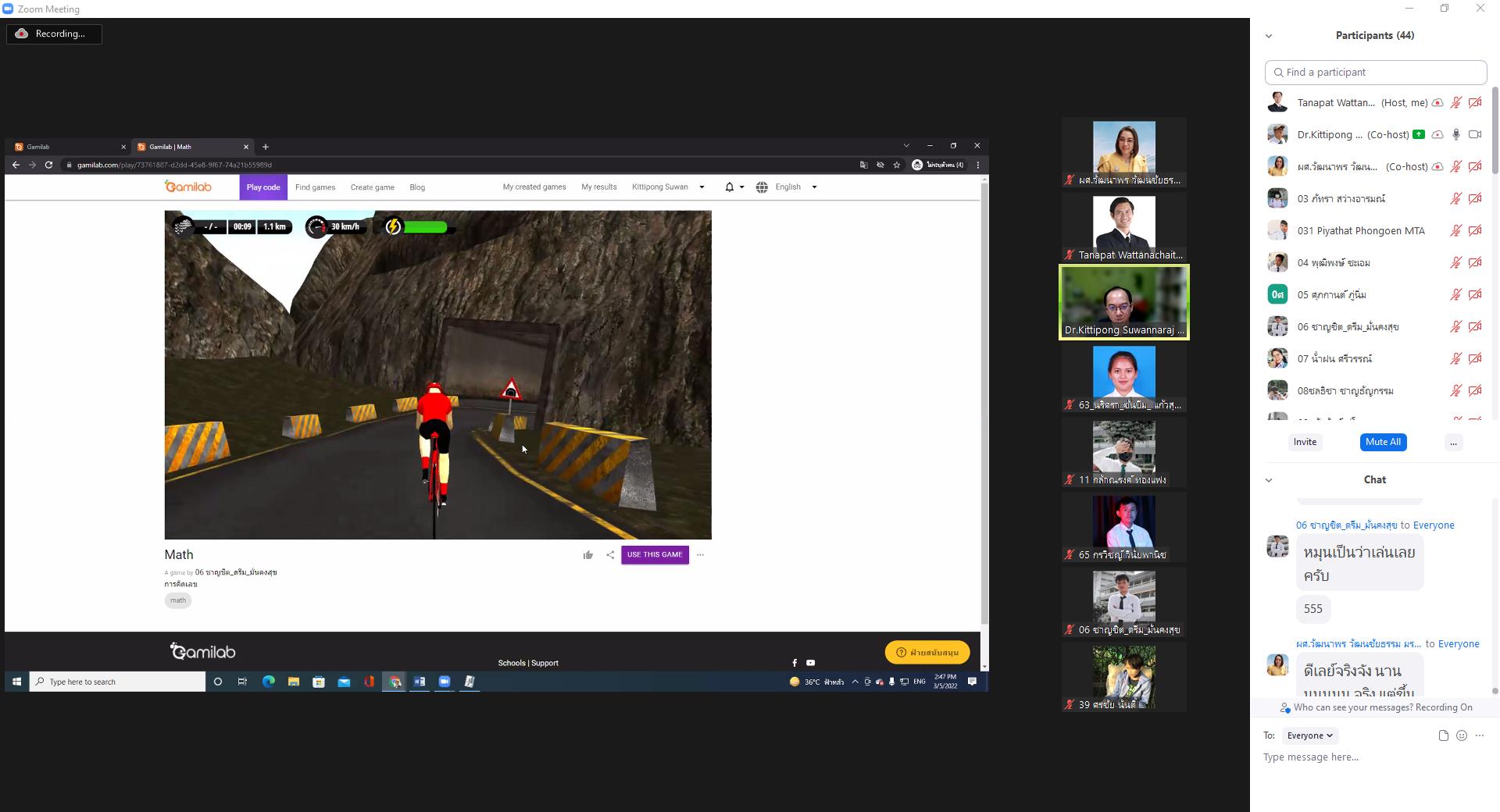
Task: Click the Support footer link
Action: (545, 663)
